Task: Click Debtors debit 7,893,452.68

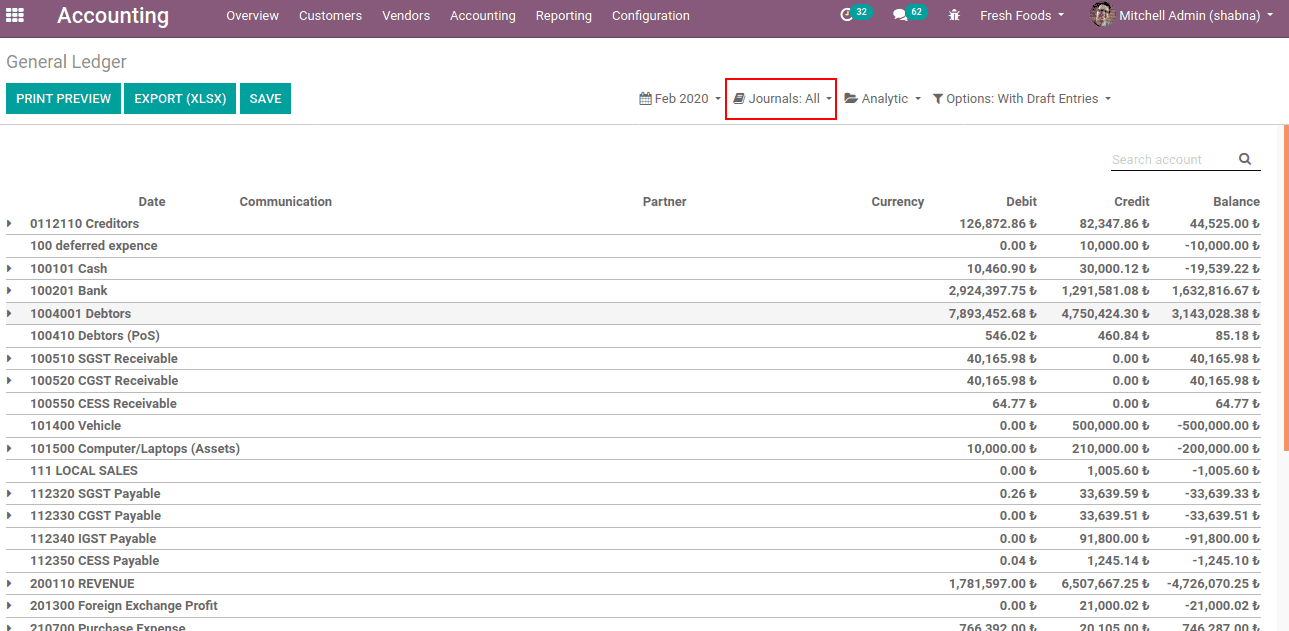Action: [x=993, y=313]
